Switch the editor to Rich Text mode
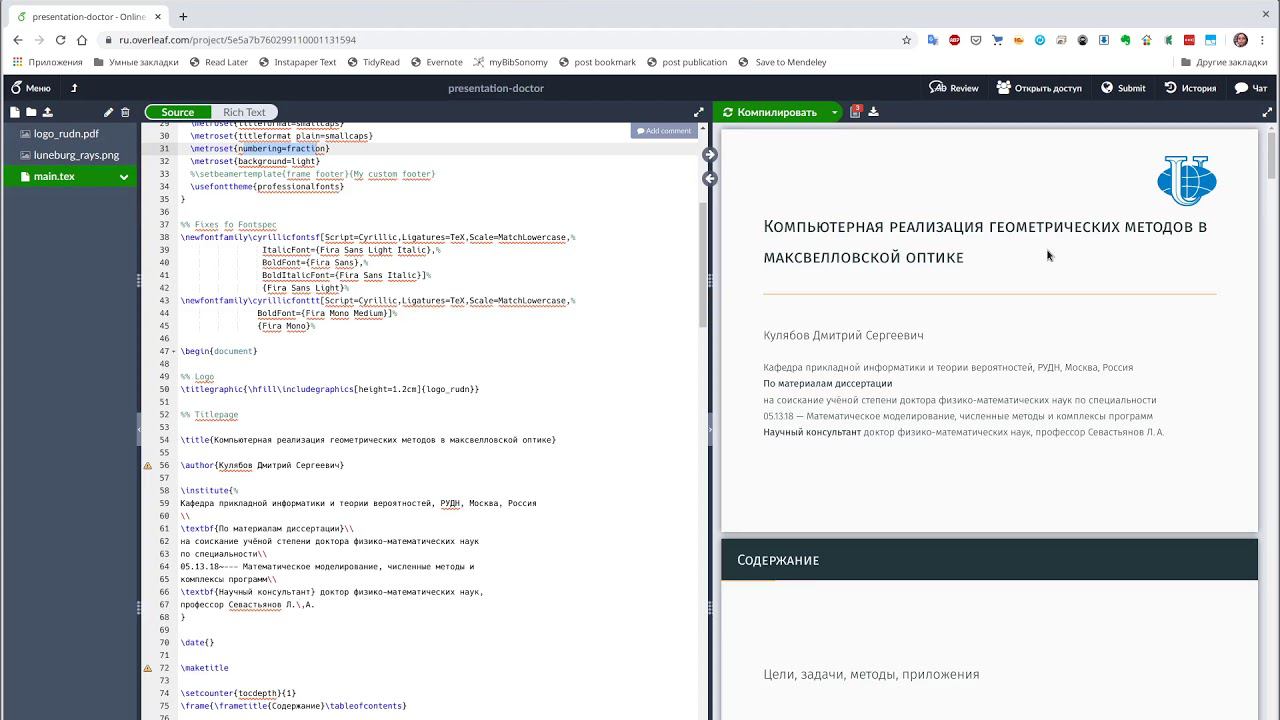 [x=244, y=112]
